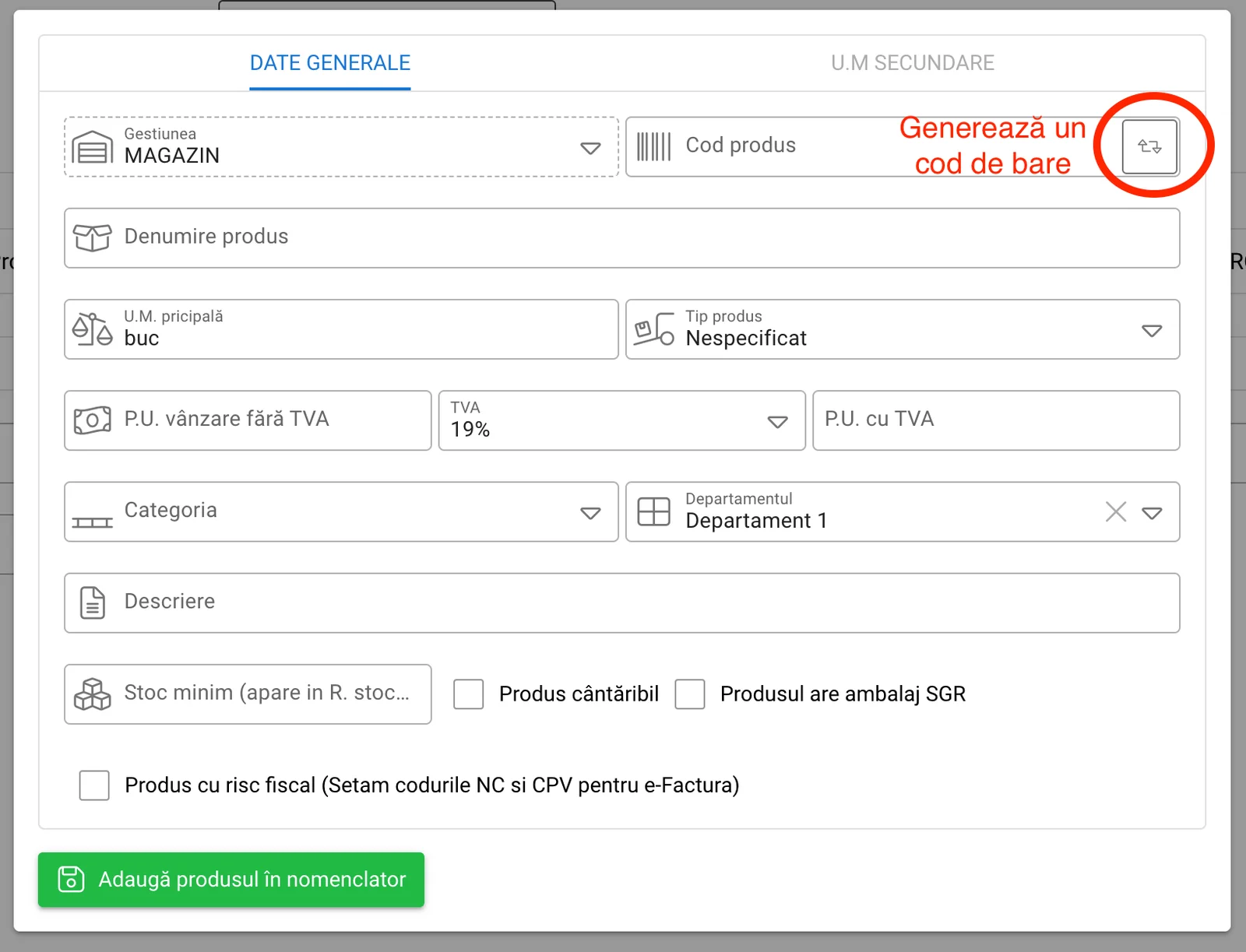Click the stacked boxes icon in Stoc minim
Viewport: 1246px width, 952px height.
coord(93,694)
